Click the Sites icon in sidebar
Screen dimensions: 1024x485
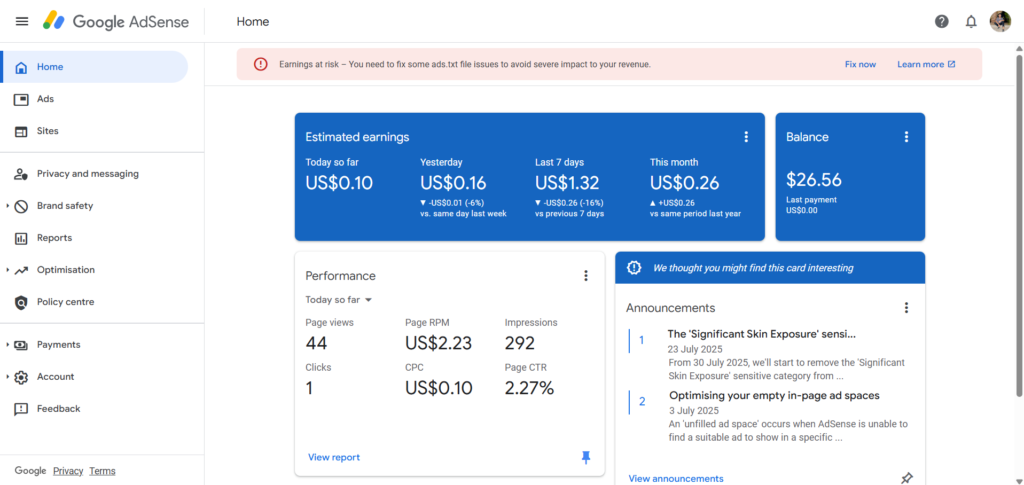(x=21, y=131)
